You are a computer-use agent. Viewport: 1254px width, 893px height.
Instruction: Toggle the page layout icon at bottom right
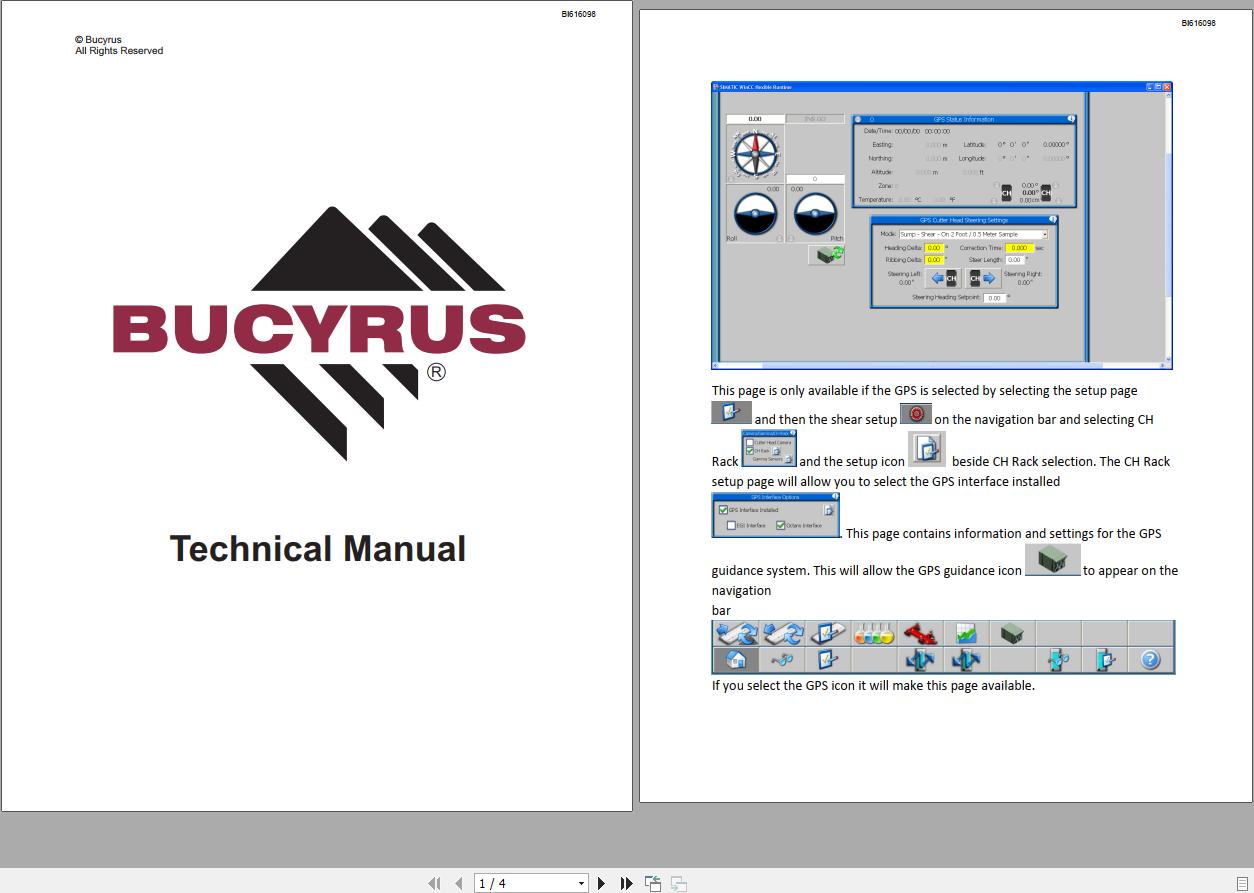coord(1242,883)
